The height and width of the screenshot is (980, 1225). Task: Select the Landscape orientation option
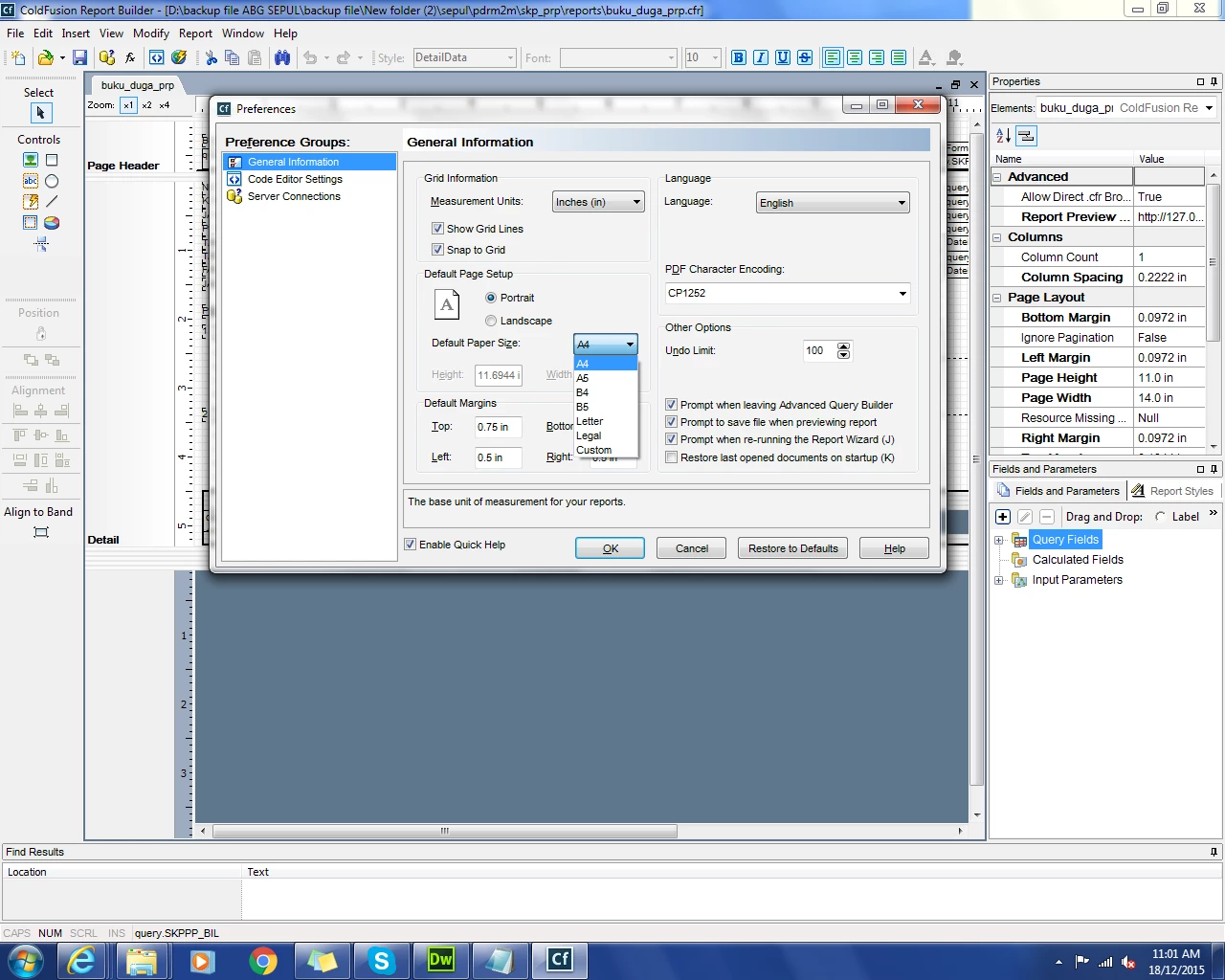[491, 321]
